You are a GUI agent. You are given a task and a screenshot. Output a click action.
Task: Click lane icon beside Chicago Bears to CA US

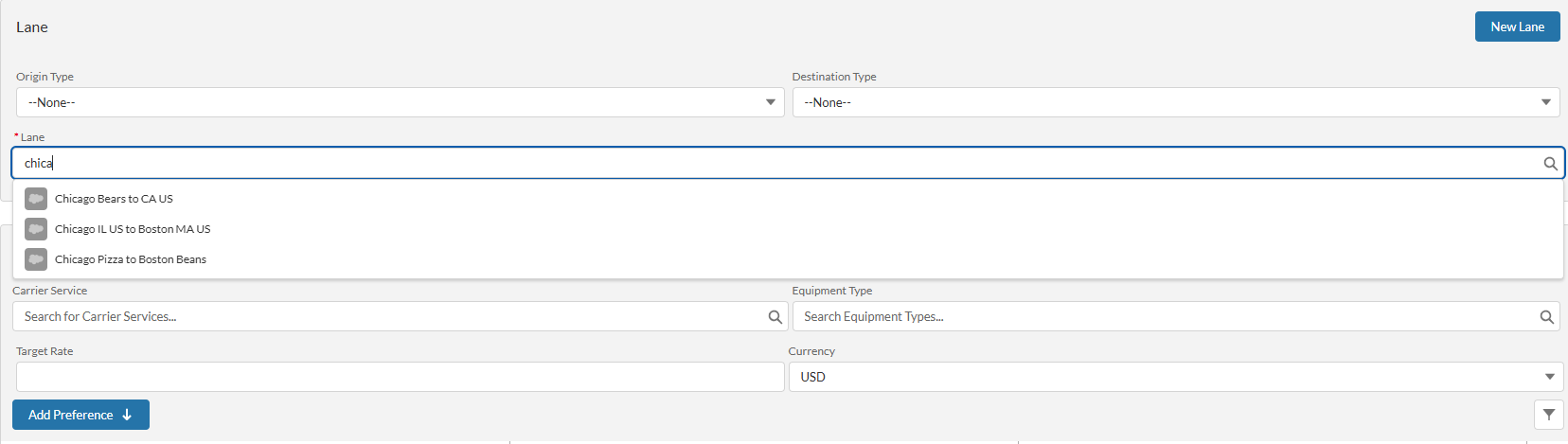36,199
